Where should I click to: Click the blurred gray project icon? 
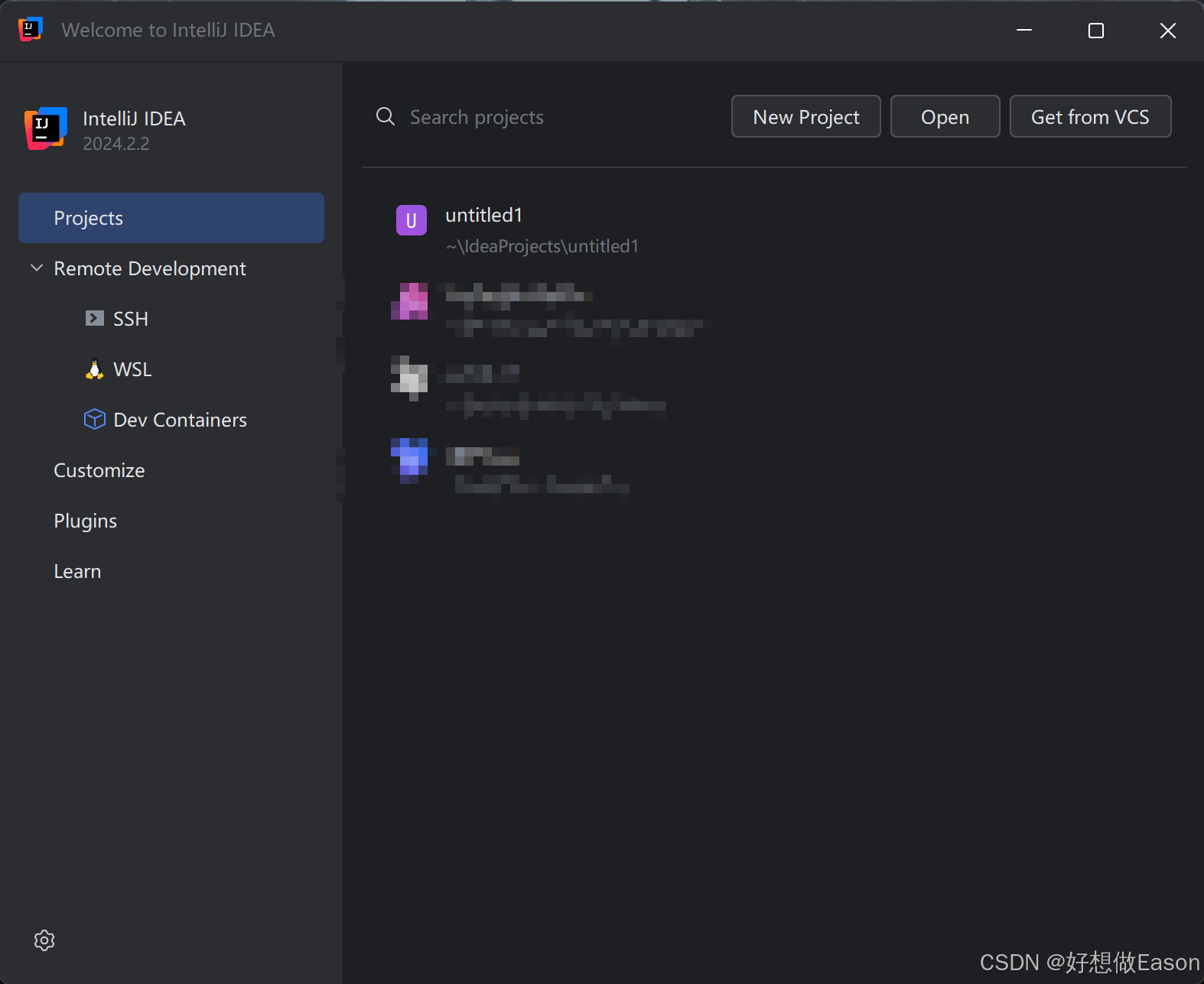click(x=410, y=378)
